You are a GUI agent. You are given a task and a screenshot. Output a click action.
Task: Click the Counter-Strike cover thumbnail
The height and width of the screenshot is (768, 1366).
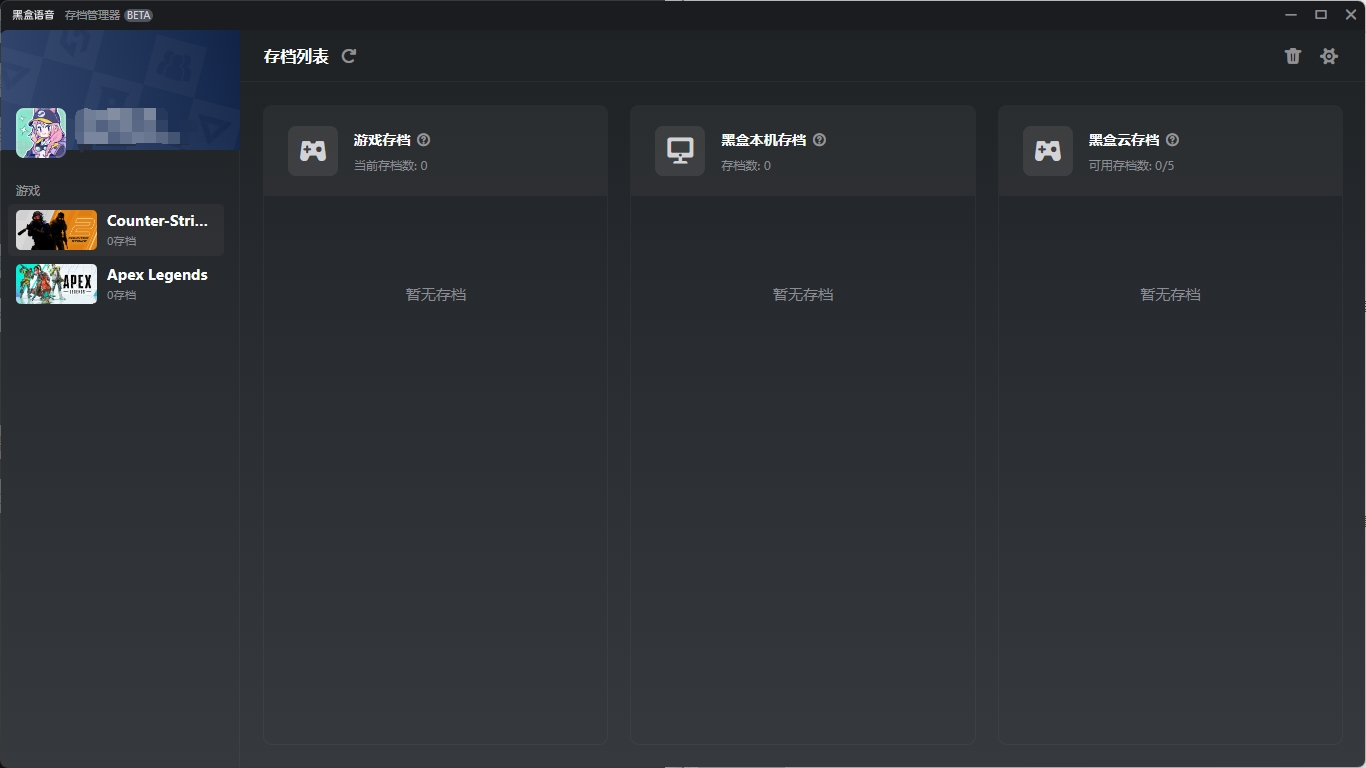(56, 230)
